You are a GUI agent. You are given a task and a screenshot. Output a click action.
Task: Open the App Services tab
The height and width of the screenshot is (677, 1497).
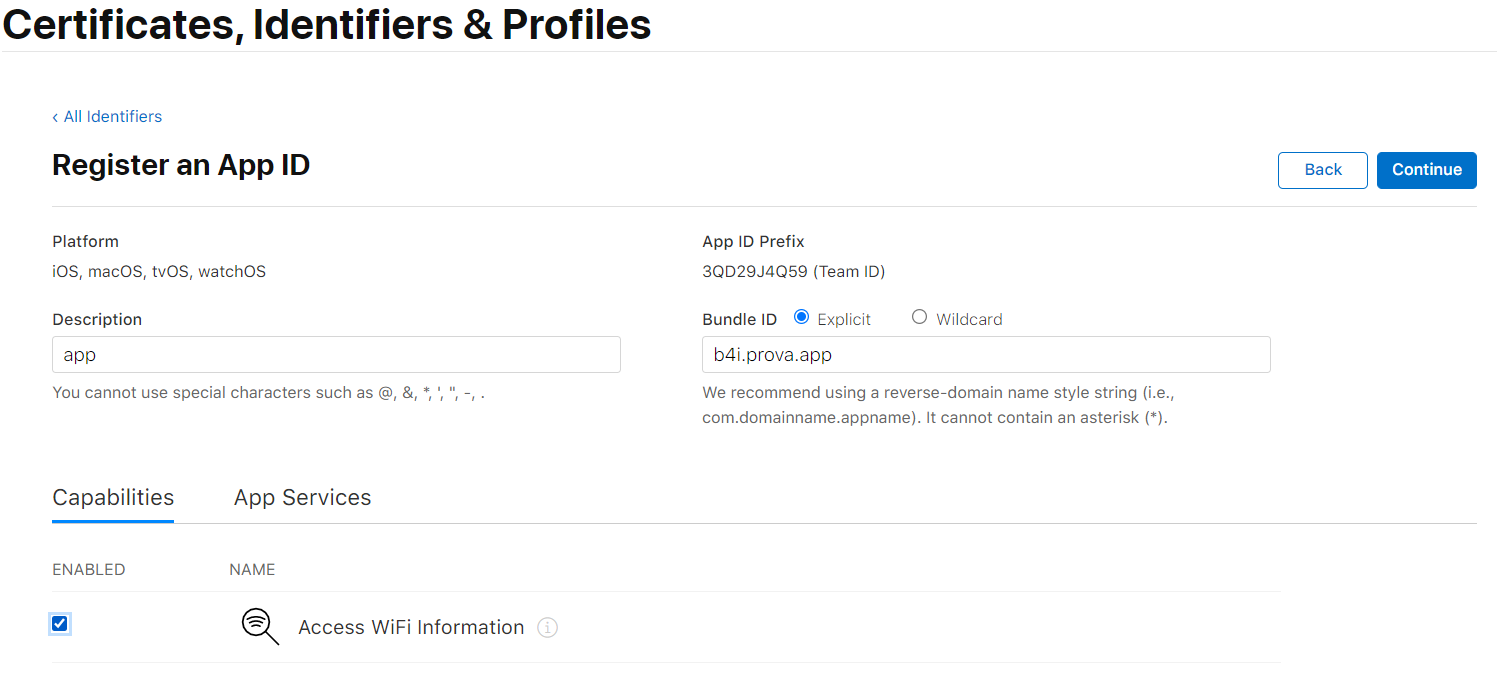tap(302, 498)
